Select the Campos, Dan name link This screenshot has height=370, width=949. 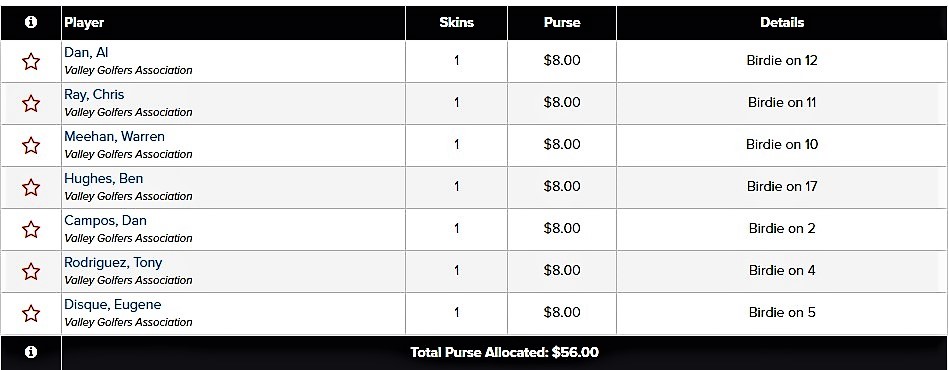[105, 220]
